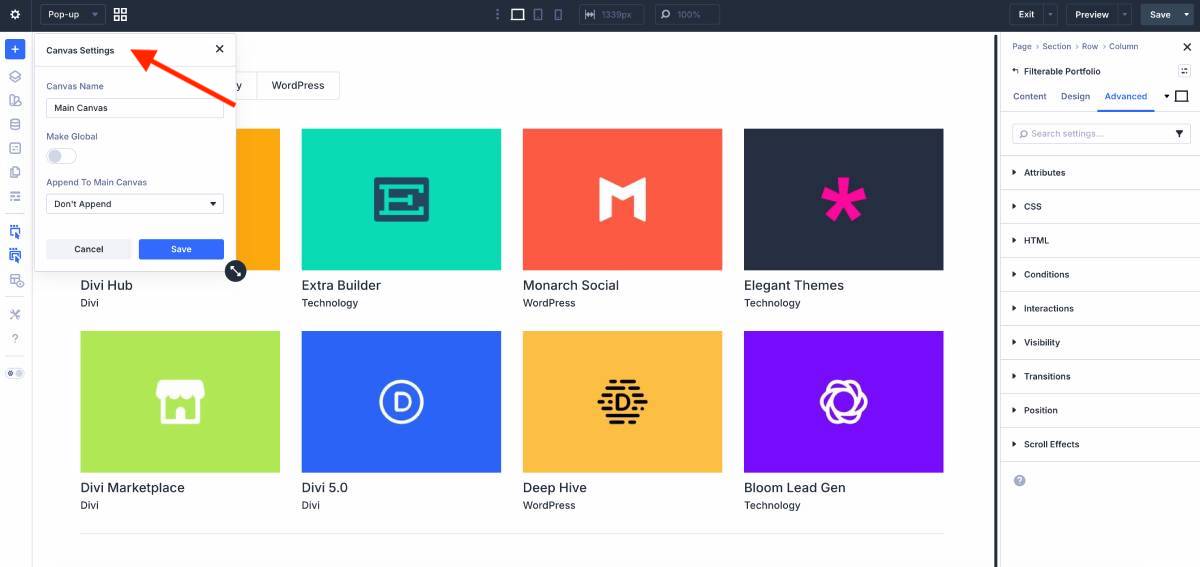Viewport: 1200px width, 567px height.
Task: Click the Monarch Social portfolio thumbnail
Action: click(x=622, y=199)
